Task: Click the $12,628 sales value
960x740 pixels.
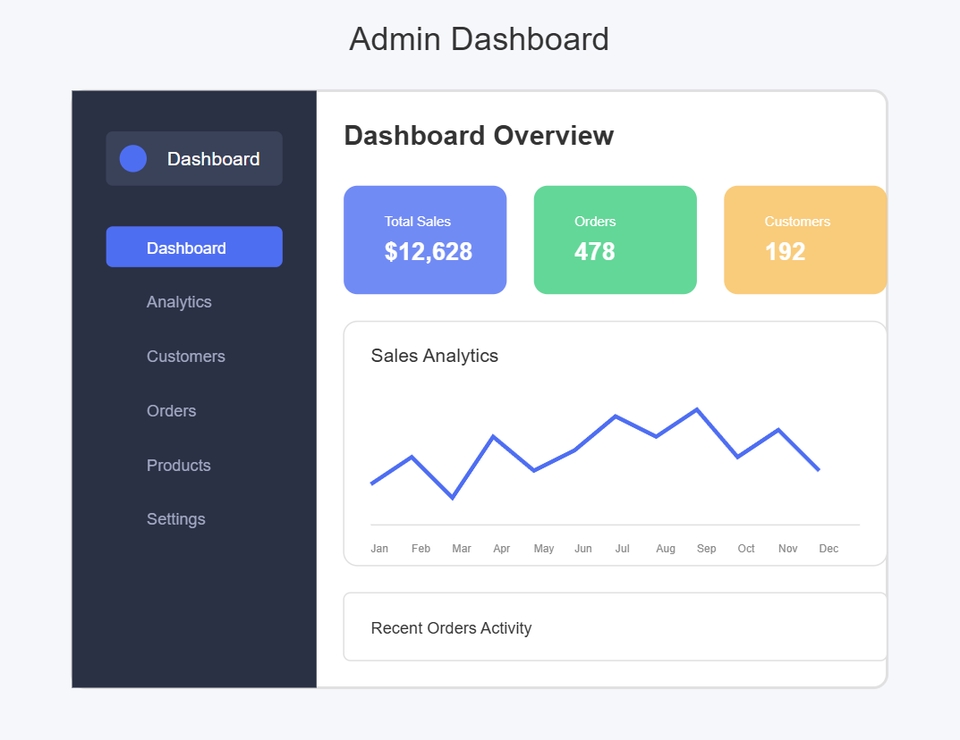Action: coord(429,252)
